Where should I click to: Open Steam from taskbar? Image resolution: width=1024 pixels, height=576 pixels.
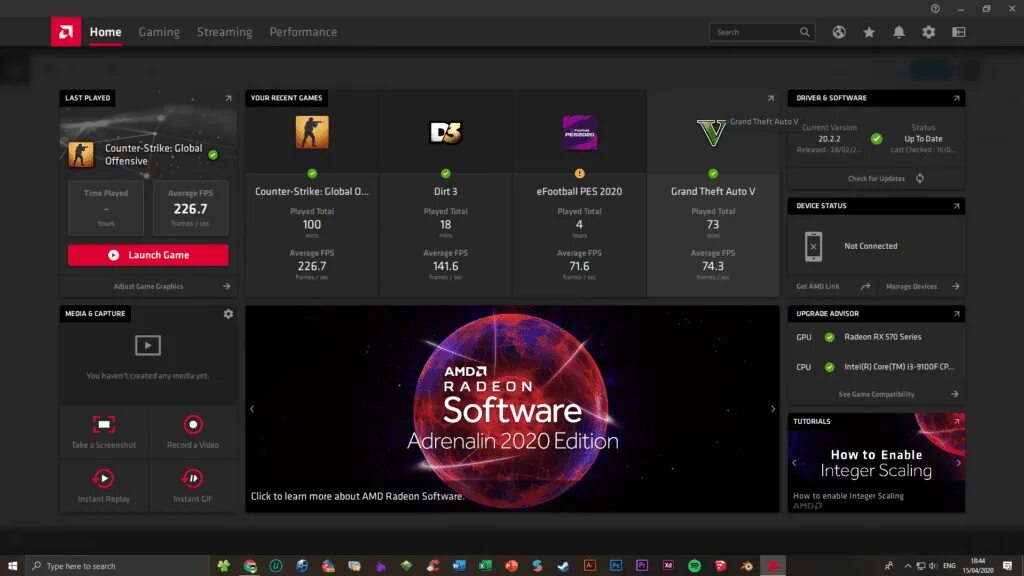(563, 566)
